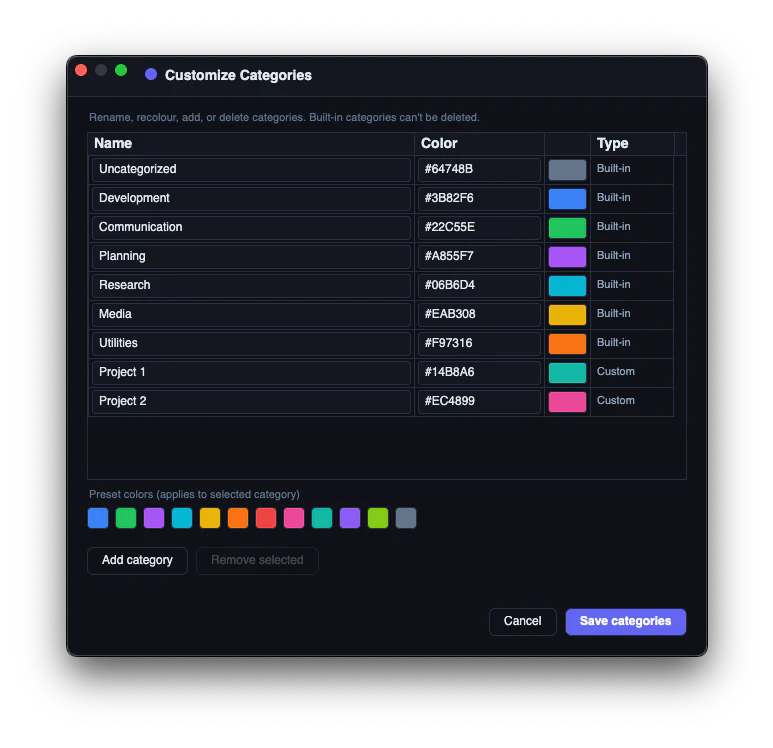The width and height of the screenshot is (773, 748).
Task: Choose the yellow preset color
Action: tap(210, 518)
